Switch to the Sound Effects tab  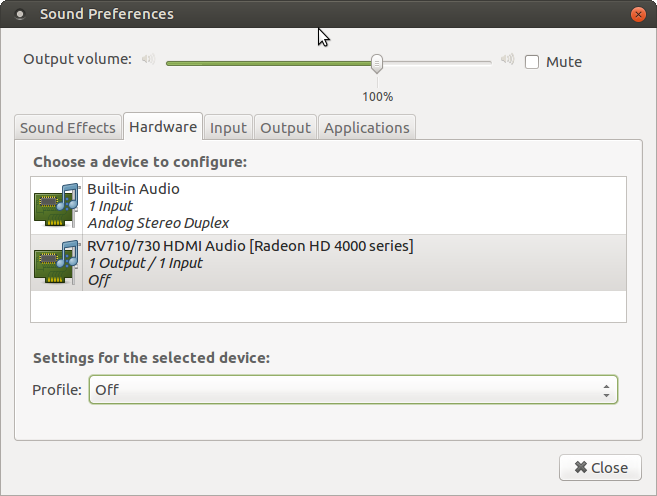pos(68,127)
